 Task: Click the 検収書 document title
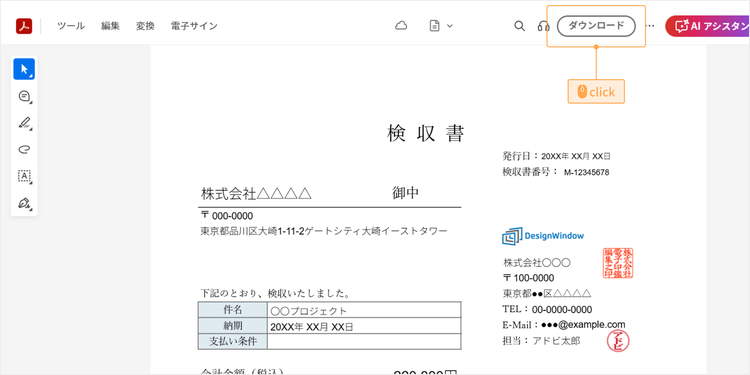(426, 133)
